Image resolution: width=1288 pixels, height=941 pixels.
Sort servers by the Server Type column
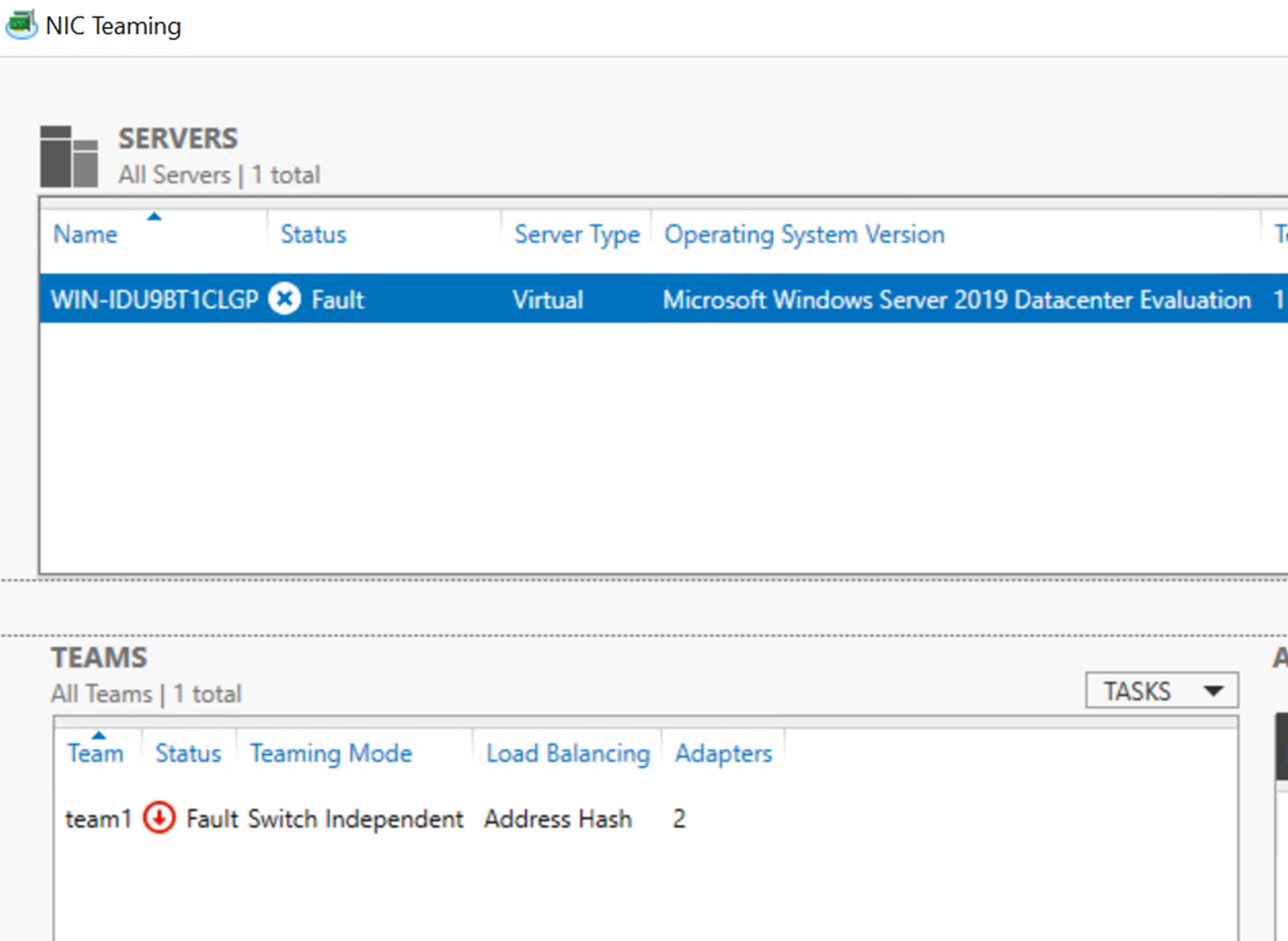(x=577, y=235)
